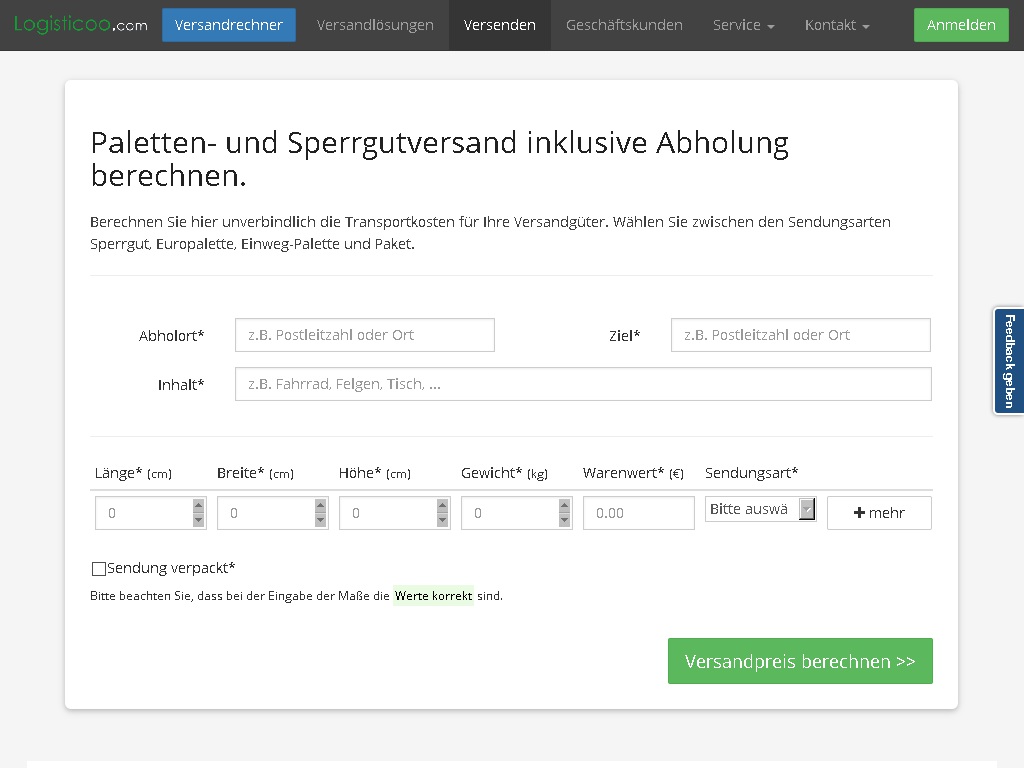This screenshot has height=768, width=1024.
Task: Expand the Service menu
Action: 743,25
